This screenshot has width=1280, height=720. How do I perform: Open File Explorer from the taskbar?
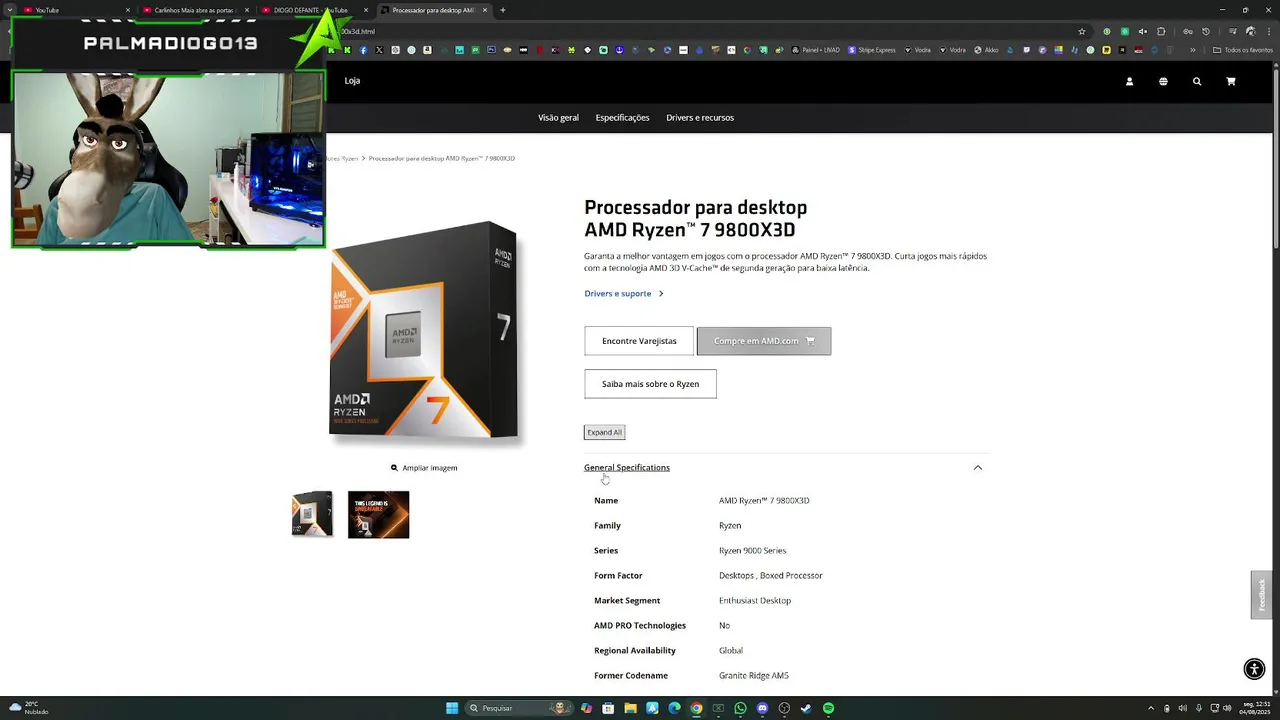coord(630,708)
